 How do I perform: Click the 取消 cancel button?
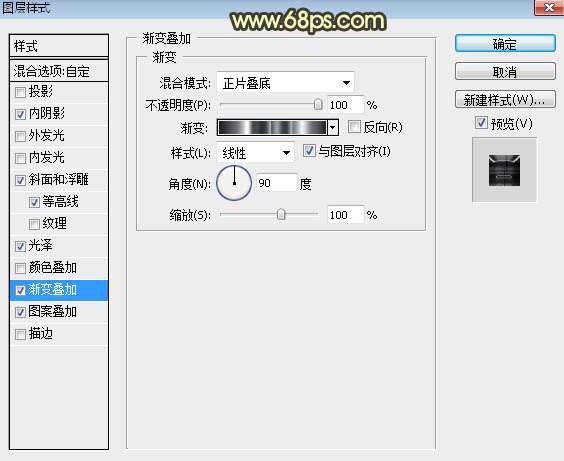(x=505, y=72)
